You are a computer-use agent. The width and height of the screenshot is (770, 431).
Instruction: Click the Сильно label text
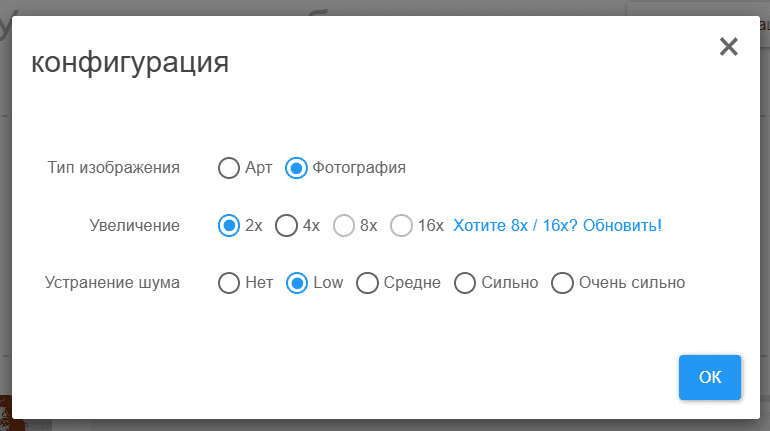pos(510,283)
